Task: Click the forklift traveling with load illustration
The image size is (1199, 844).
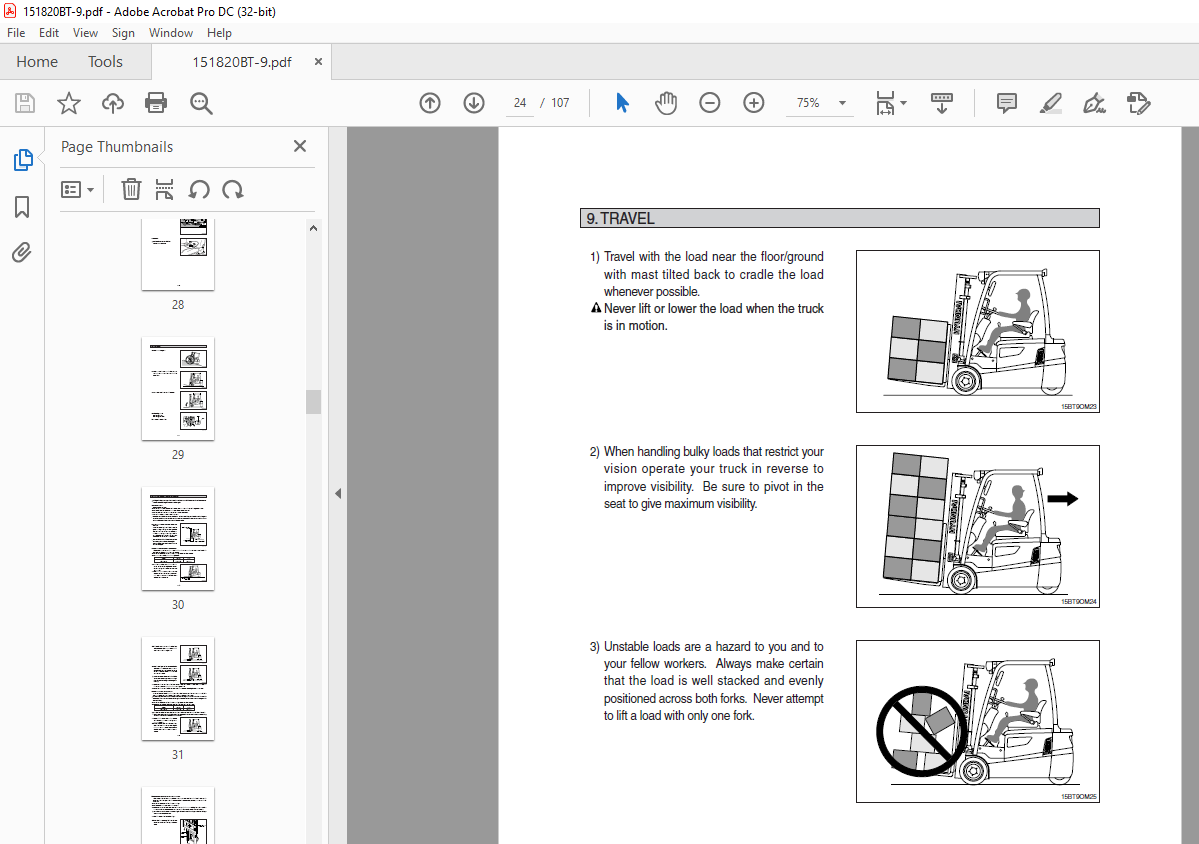Action: coord(977,332)
